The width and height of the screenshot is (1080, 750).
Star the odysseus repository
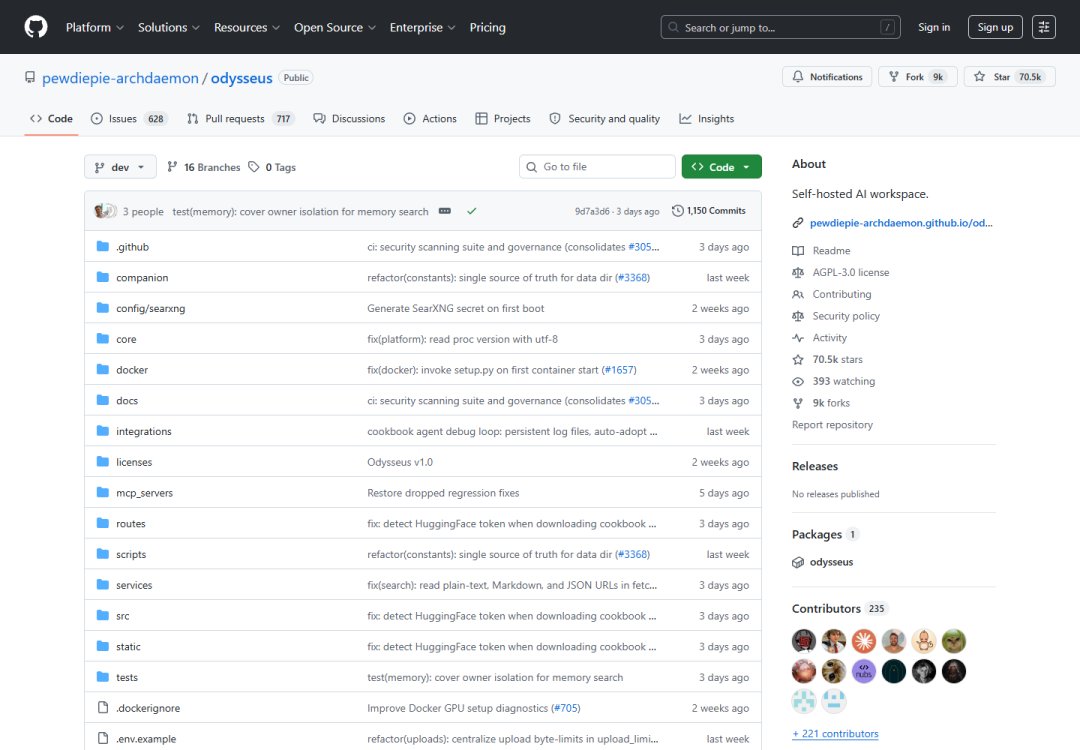click(1009, 76)
